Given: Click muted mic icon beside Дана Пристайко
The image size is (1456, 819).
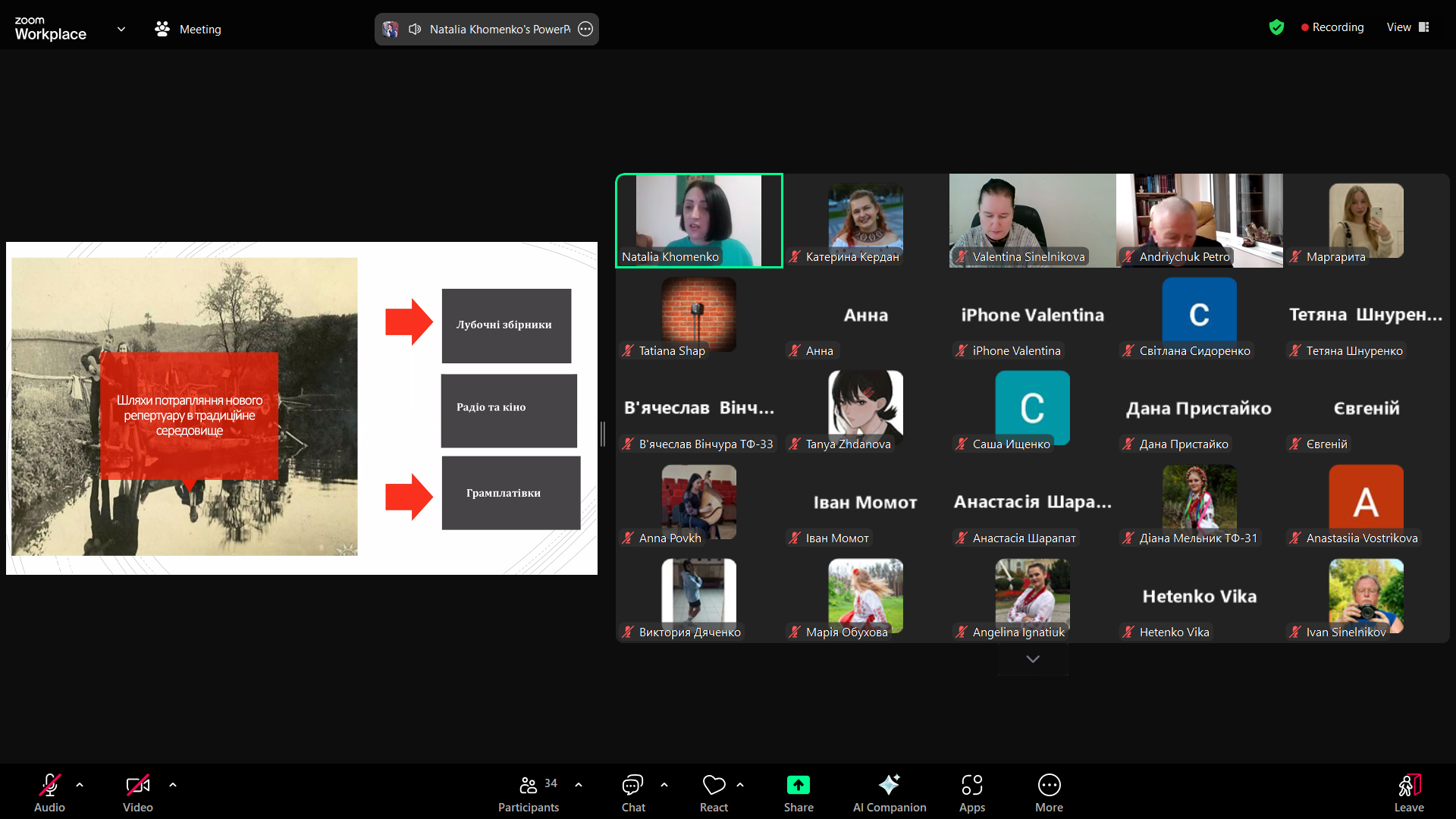Looking at the screenshot, I should pyautogui.click(x=1128, y=444).
